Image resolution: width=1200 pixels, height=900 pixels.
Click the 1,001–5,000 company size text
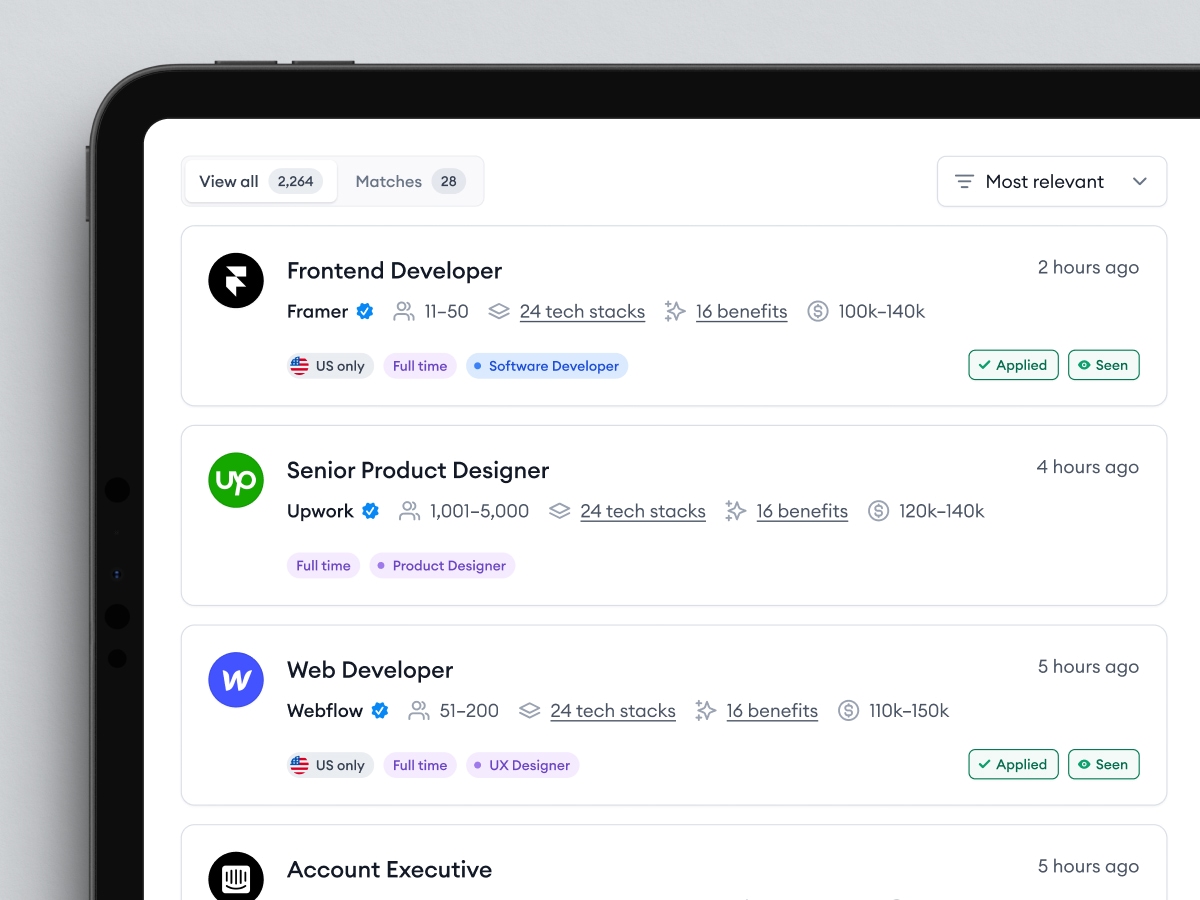point(480,511)
